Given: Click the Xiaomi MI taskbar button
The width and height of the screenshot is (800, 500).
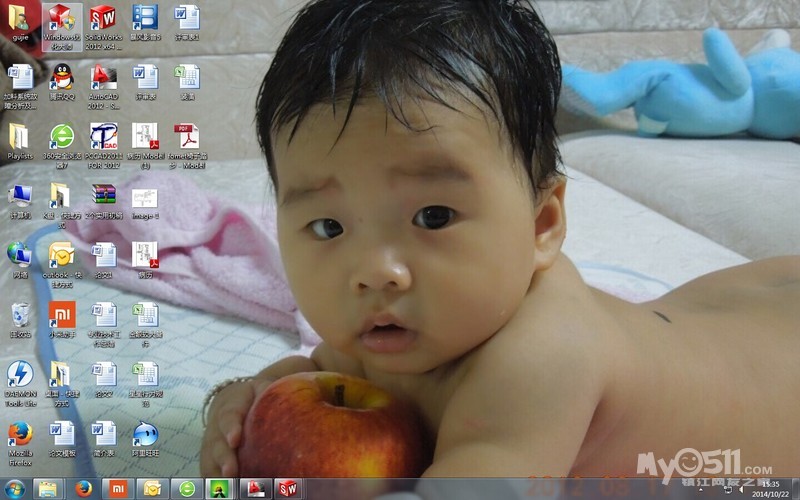Looking at the screenshot, I should 118,489.
